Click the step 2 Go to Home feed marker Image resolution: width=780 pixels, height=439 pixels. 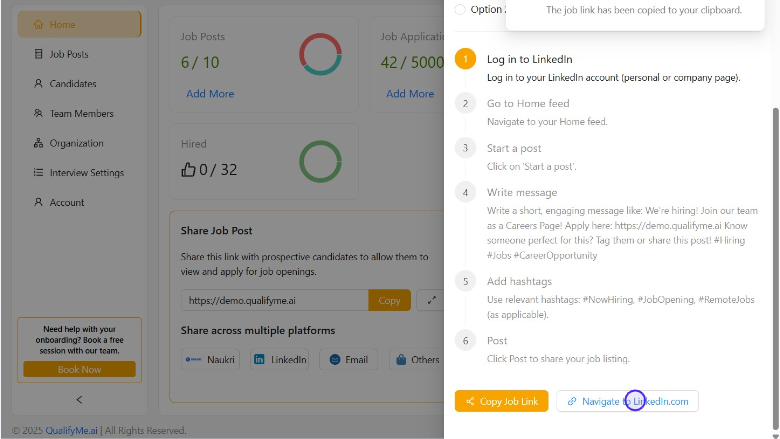(465, 103)
